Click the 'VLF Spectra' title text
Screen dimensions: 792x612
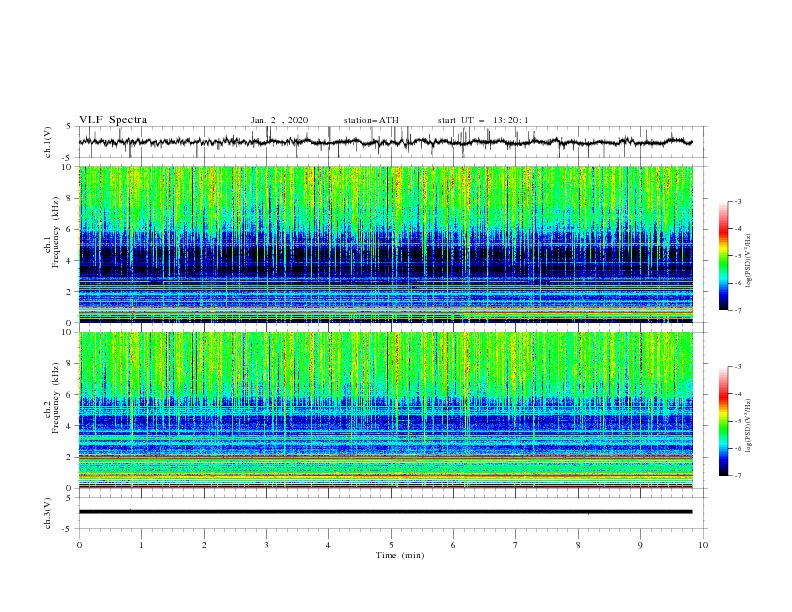pyautogui.click(x=113, y=120)
